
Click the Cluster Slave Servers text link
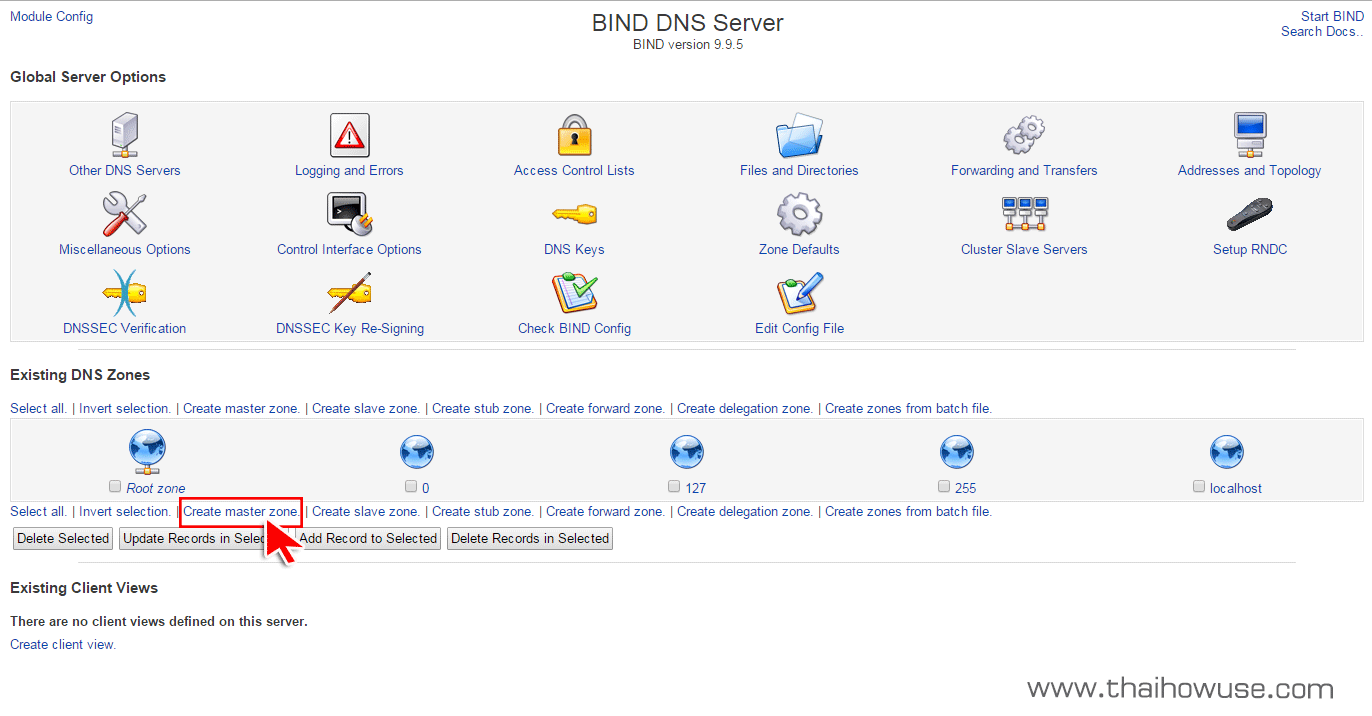[x=1024, y=250]
